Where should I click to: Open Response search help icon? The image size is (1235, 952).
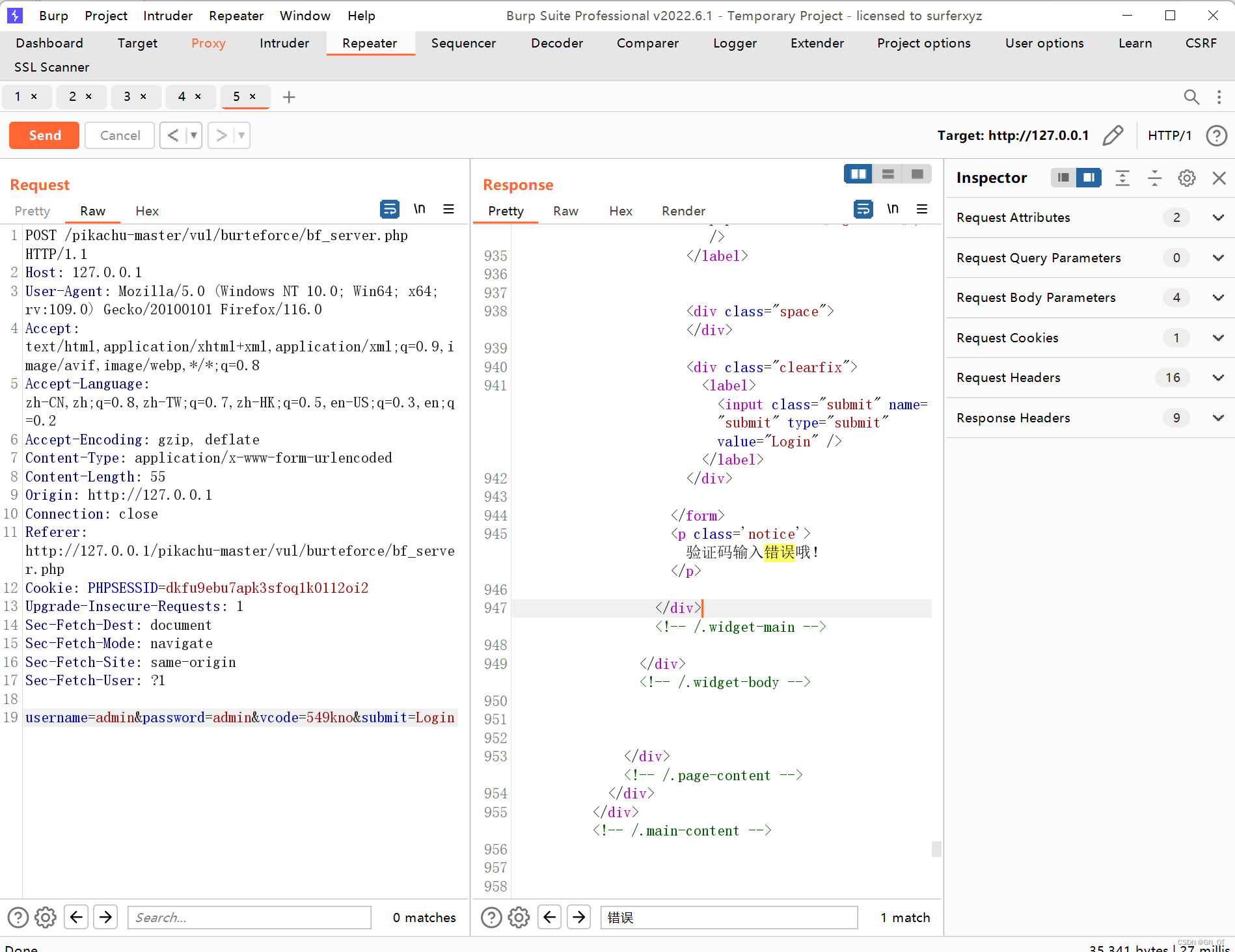pyautogui.click(x=491, y=918)
